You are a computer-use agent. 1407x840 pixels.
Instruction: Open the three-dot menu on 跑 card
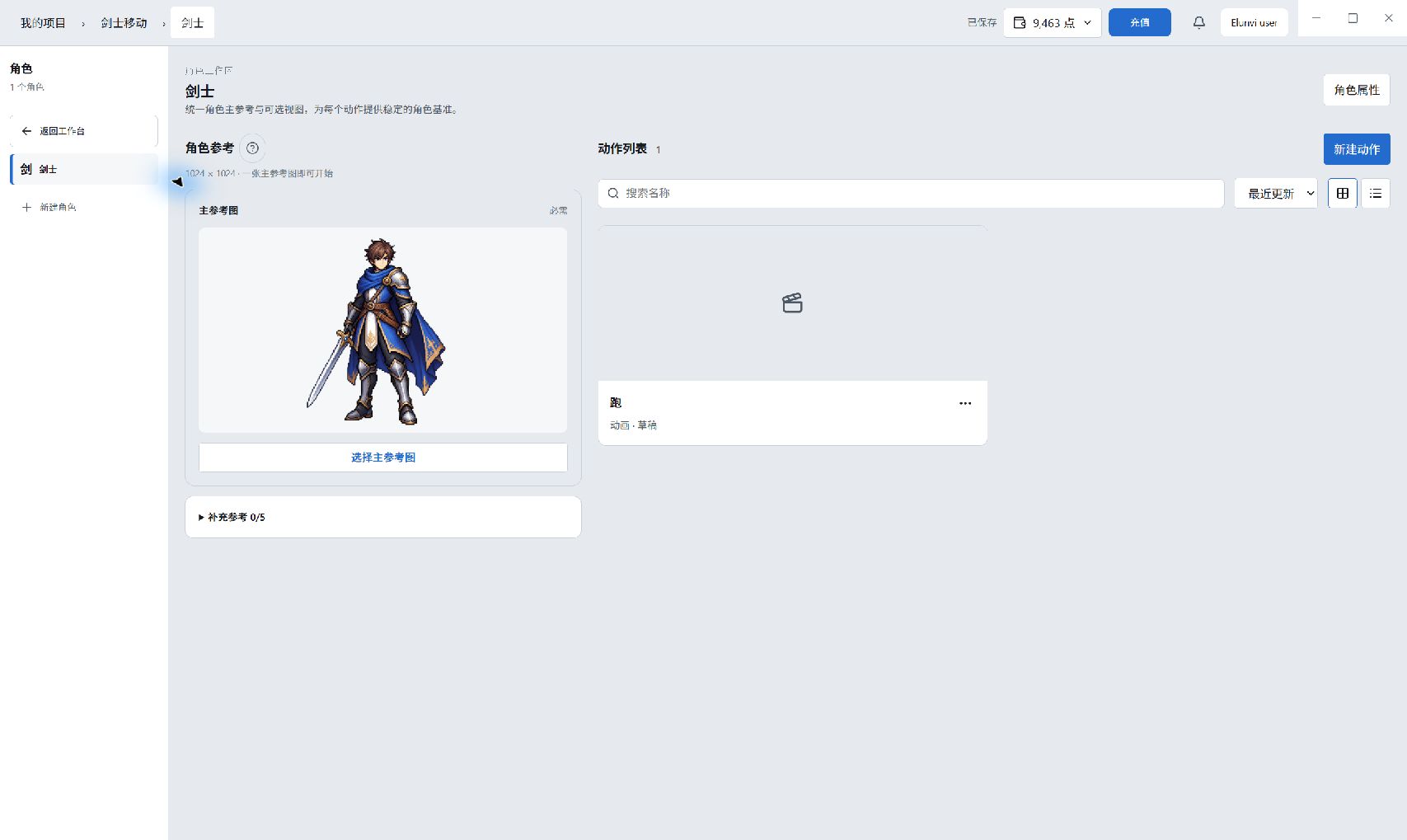click(965, 403)
